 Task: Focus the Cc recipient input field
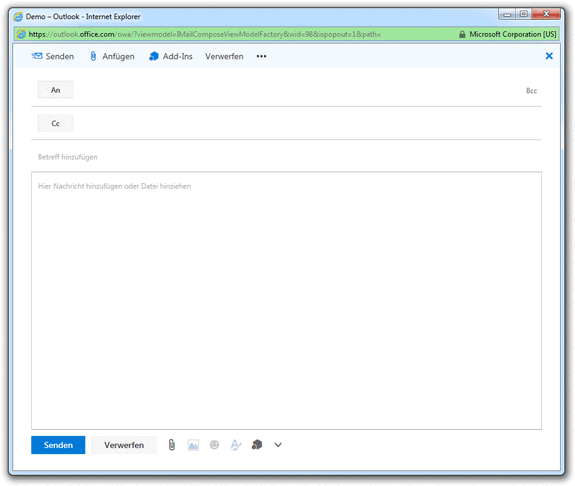(x=308, y=123)
